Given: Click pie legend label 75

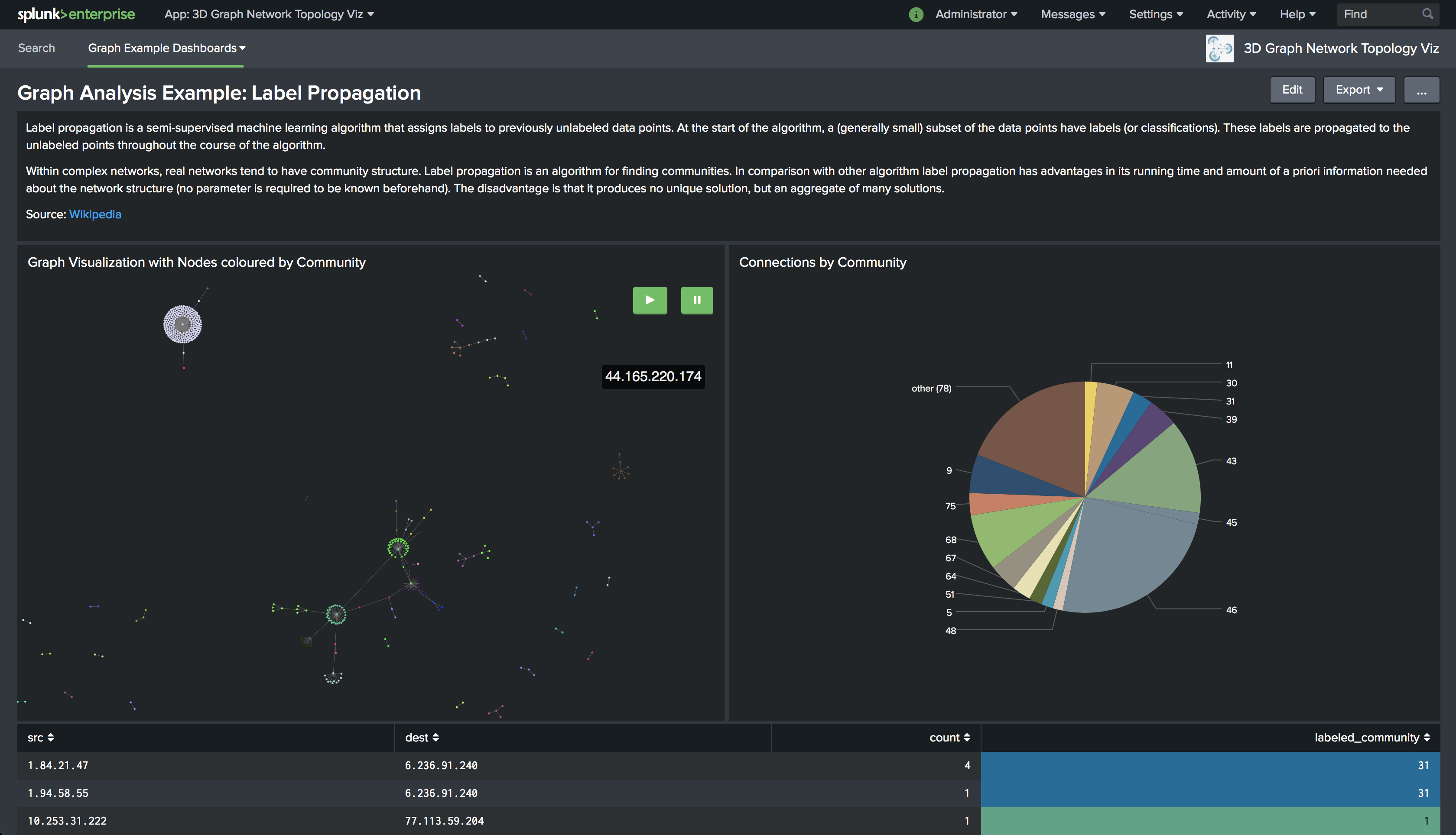Looking at the screenshot, I should click(x=951, y=506).
